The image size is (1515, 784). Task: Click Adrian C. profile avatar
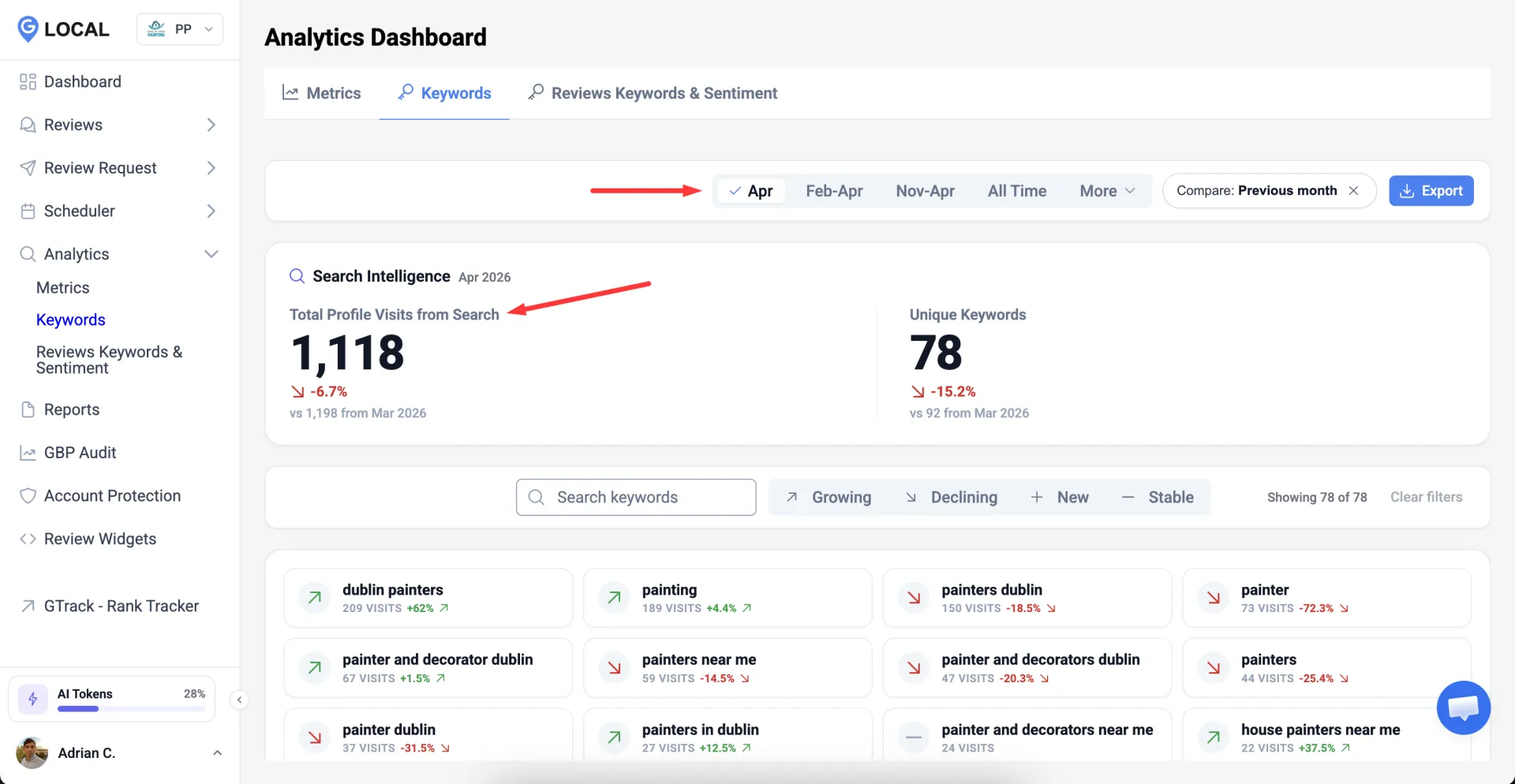32,753
